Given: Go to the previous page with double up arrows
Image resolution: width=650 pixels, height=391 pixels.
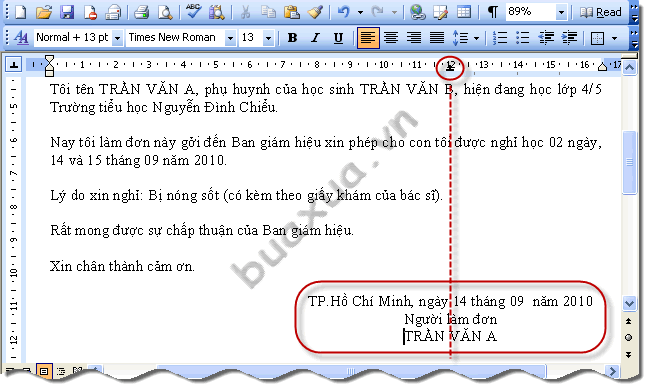Looking at the screenshot, I should (x=629, y=321).
